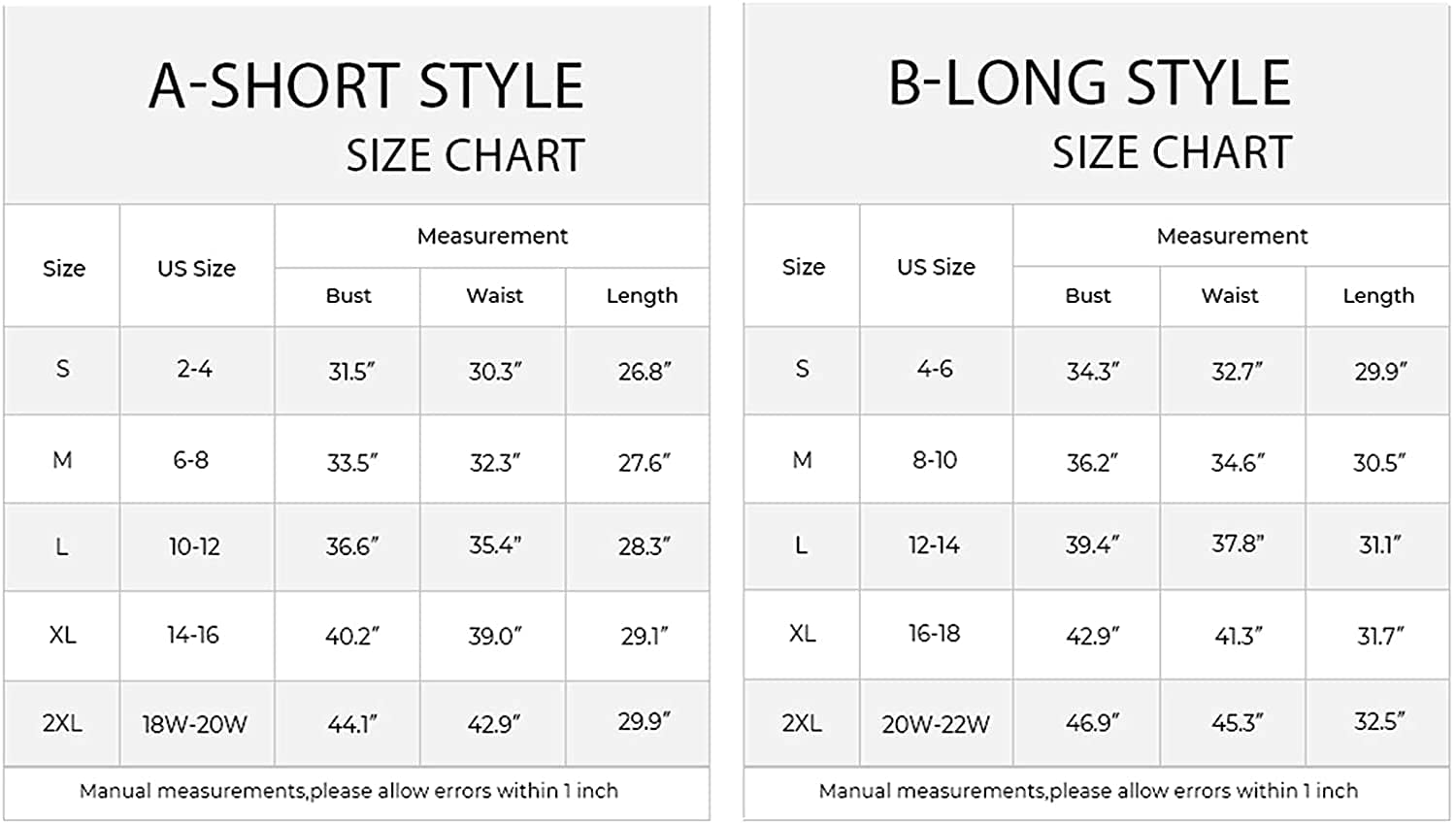
Task: Click the XL size row label in B-Long chart
Action: (x=802, y=634)
